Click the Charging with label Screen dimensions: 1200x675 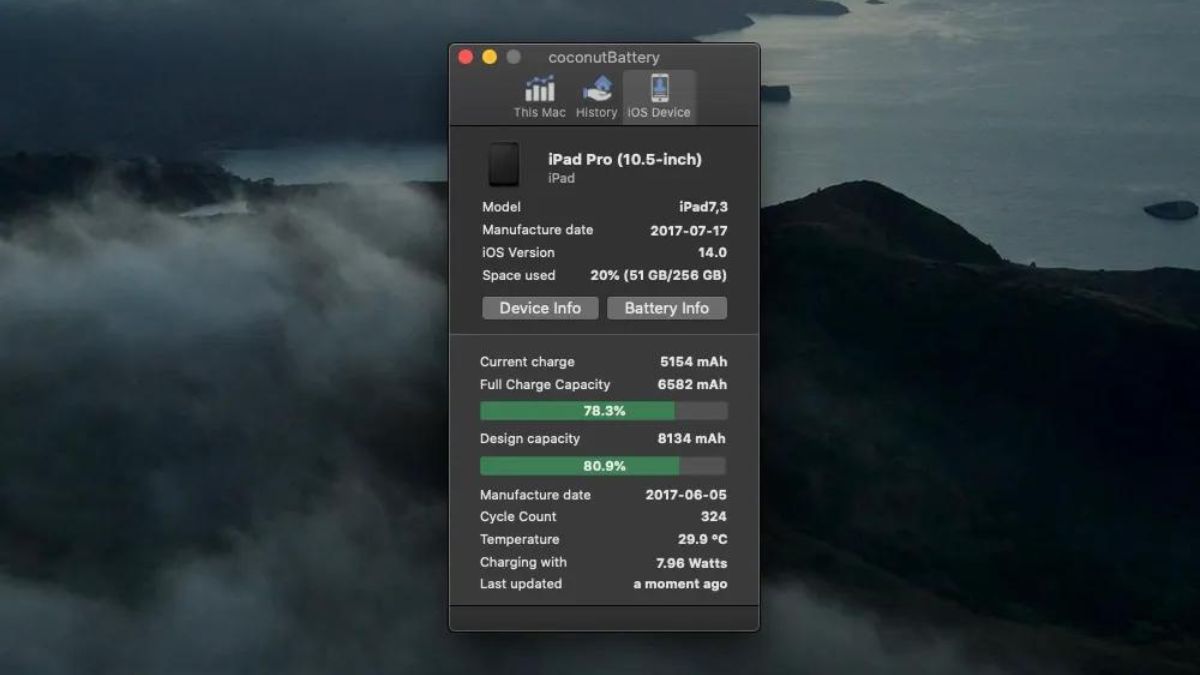click(x=523, y=563)
